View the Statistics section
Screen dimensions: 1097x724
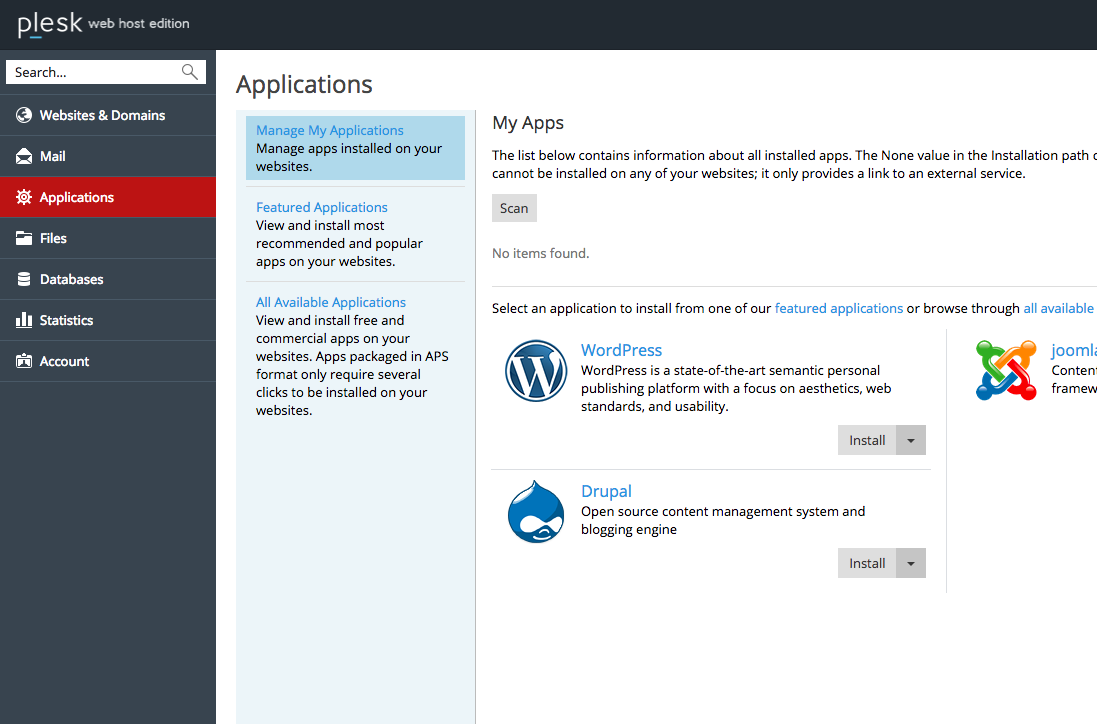(x=108, y=320)
